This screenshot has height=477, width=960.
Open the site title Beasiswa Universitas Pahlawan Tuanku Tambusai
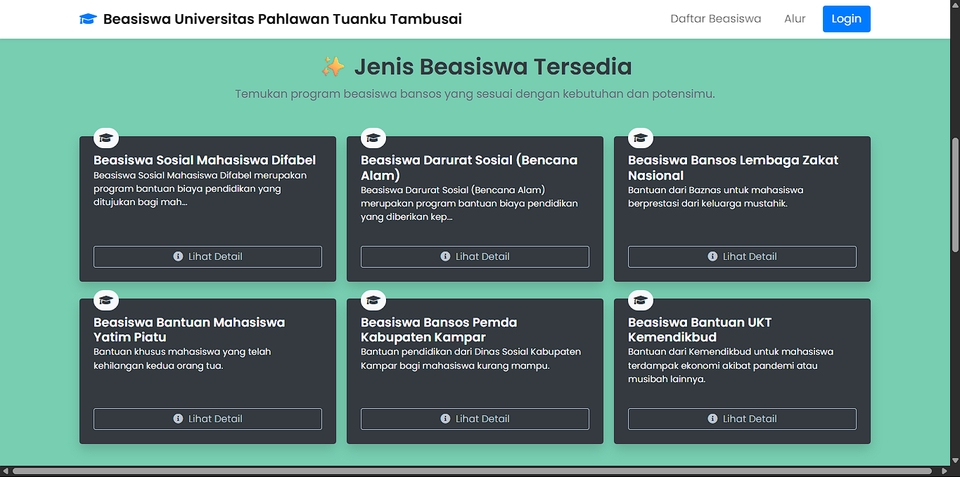[282, 19]
